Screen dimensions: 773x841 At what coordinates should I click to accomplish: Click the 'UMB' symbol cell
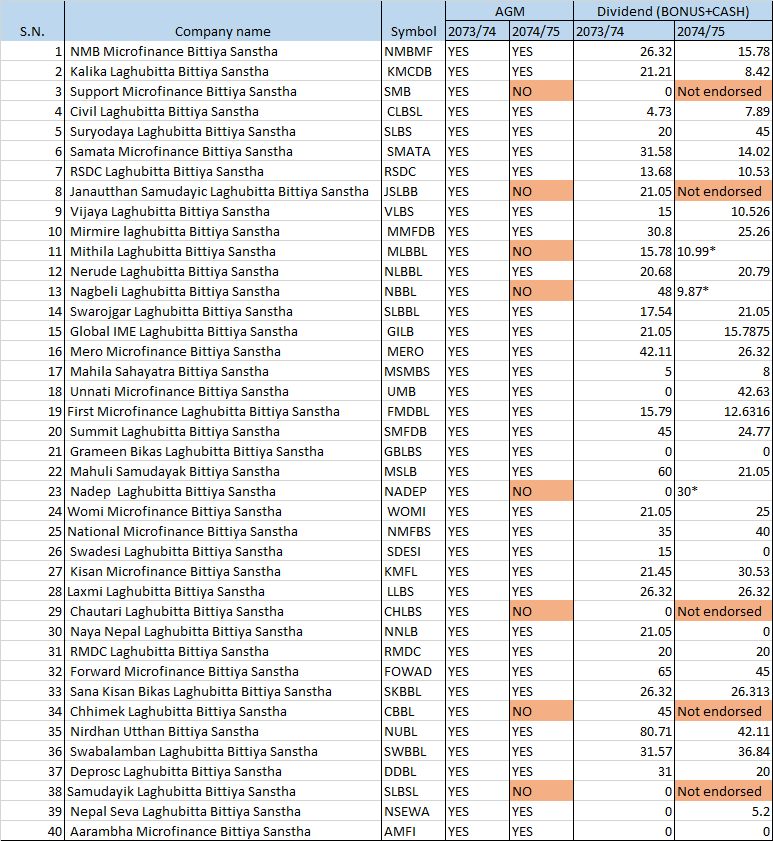[x=413, y=392]
